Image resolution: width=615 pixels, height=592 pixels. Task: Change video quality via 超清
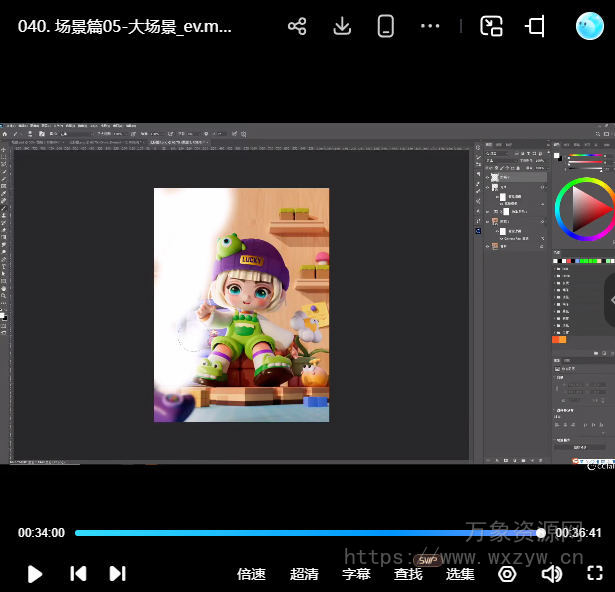pos(304,574)
